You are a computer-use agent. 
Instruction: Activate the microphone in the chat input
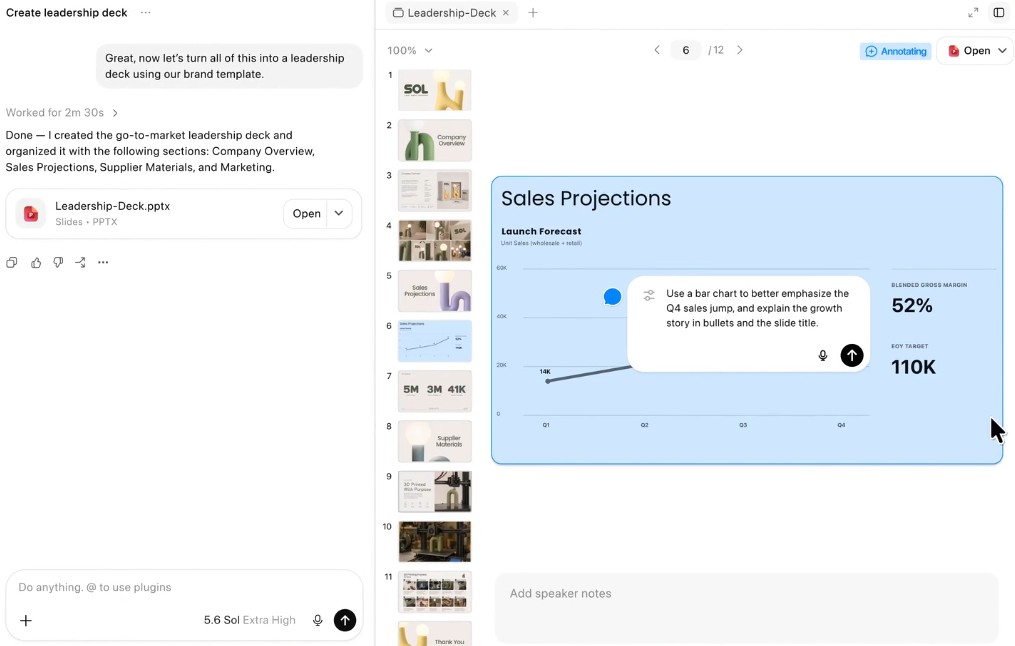(x=317, y=620)
